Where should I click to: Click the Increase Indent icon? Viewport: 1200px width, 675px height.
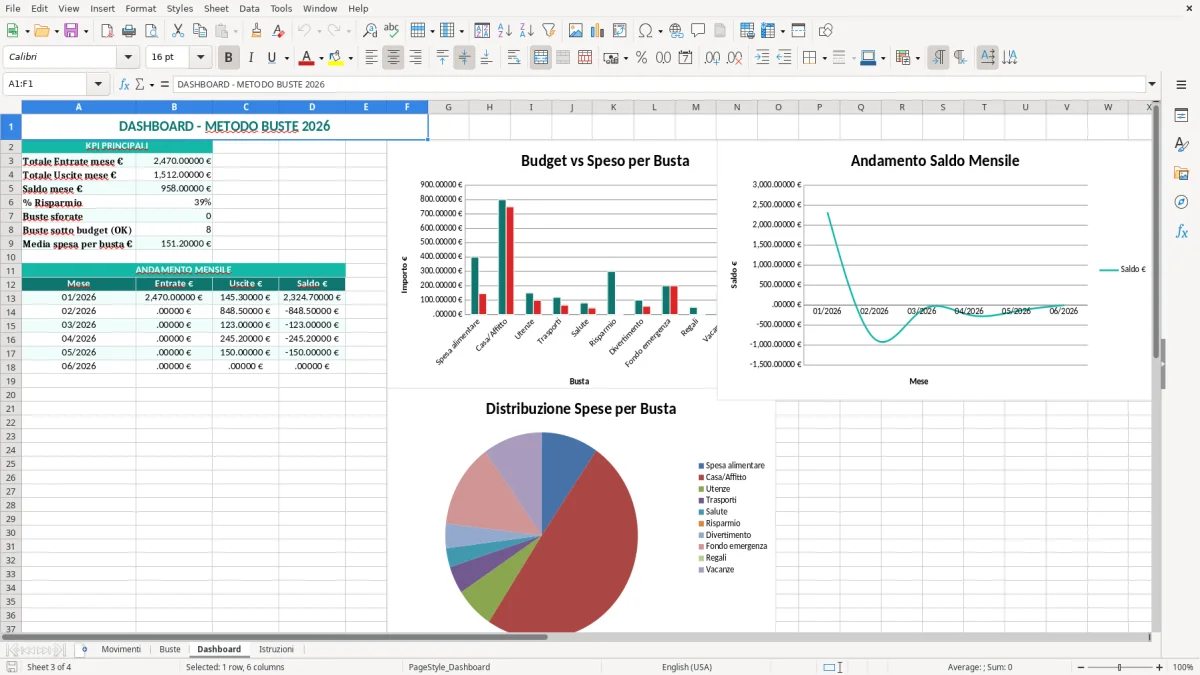click(x=762, y=58)
